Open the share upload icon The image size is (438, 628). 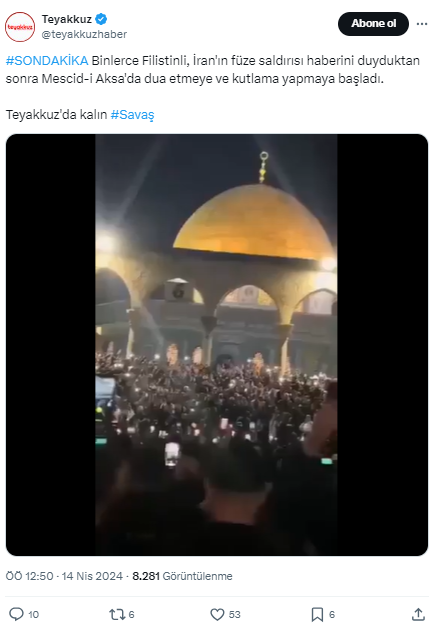pos(418,614)
